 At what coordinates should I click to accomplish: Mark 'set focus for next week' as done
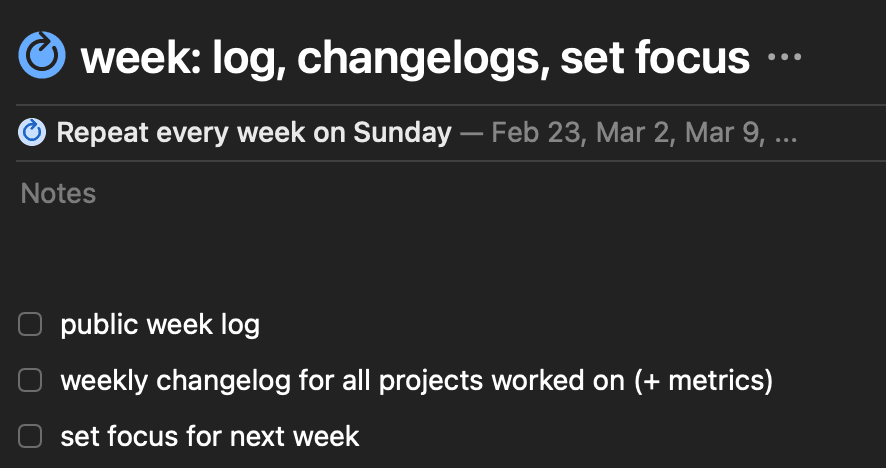[31, 437]
